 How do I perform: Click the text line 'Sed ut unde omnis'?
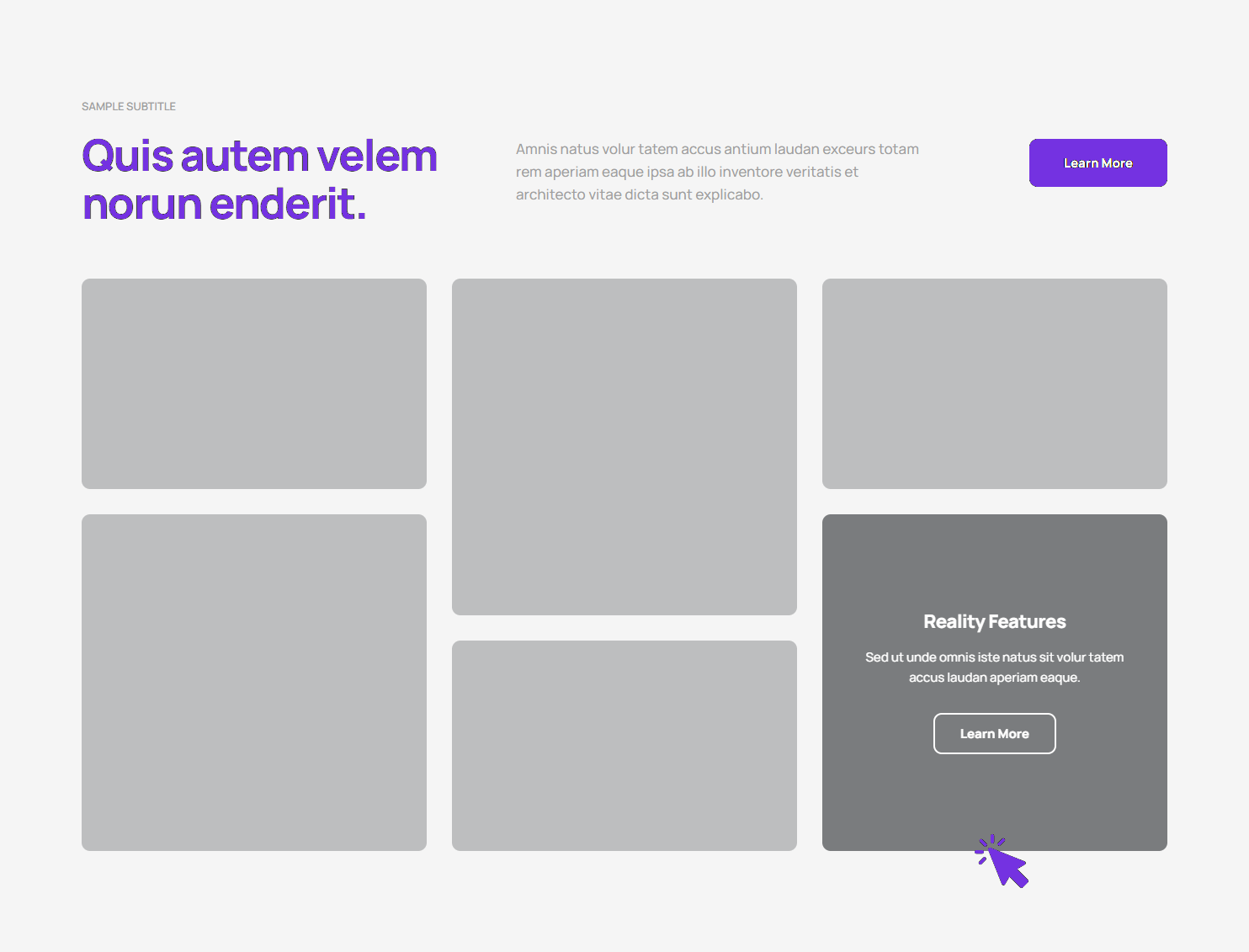click(994, 657)
